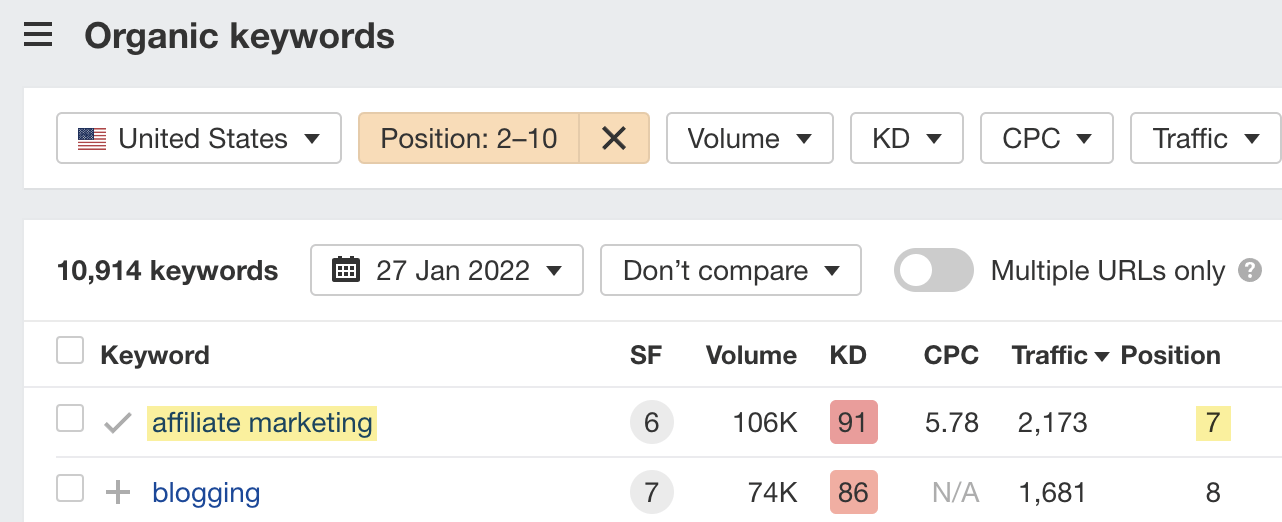Toggle the Multiple URLs only switch
The height and width of the screenshot is (522, 1282).
coord(933,270)
